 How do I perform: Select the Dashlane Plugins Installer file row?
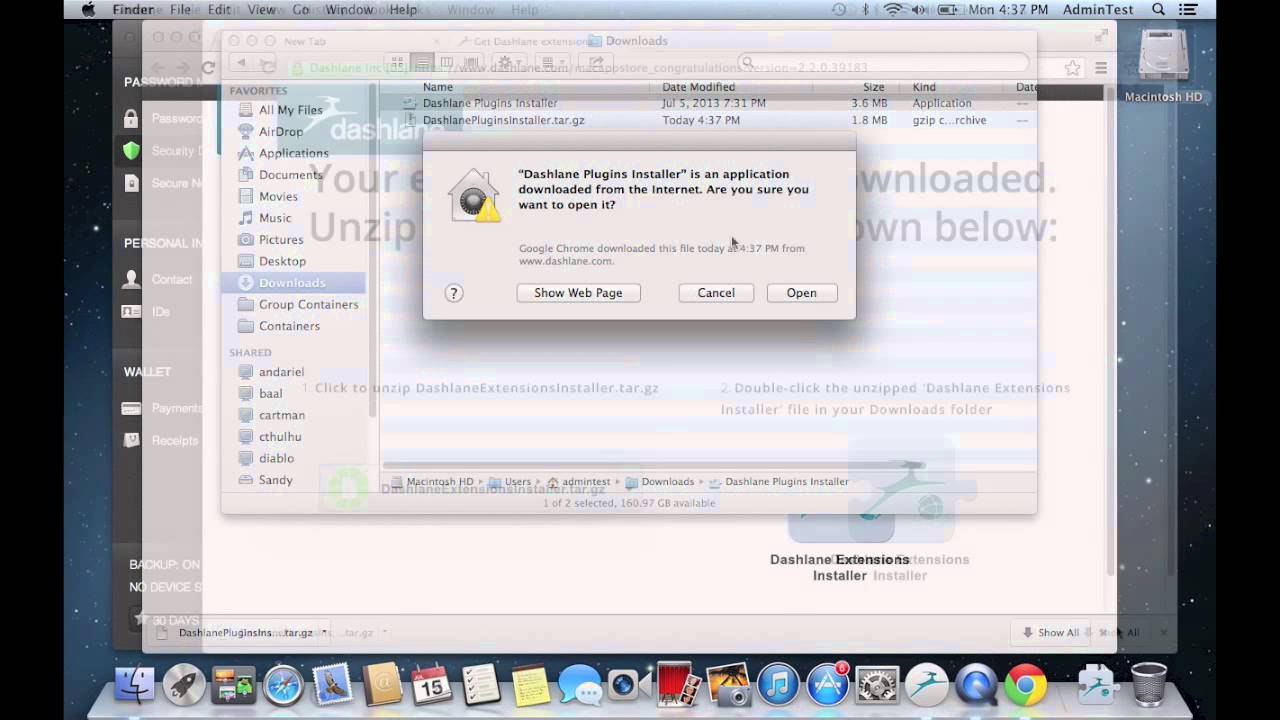coord(708,103)
